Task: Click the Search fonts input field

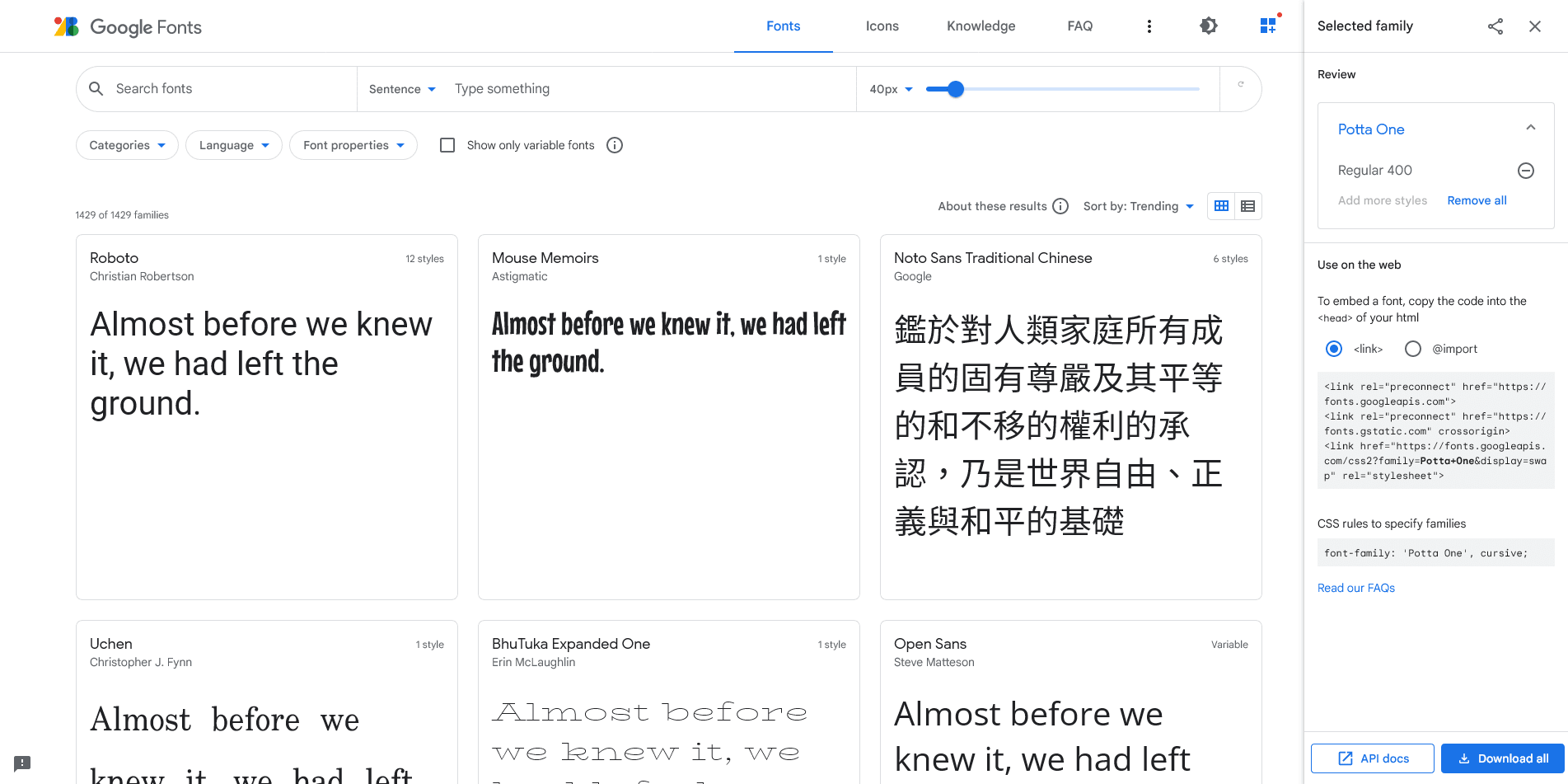Action: pos(214,88)
